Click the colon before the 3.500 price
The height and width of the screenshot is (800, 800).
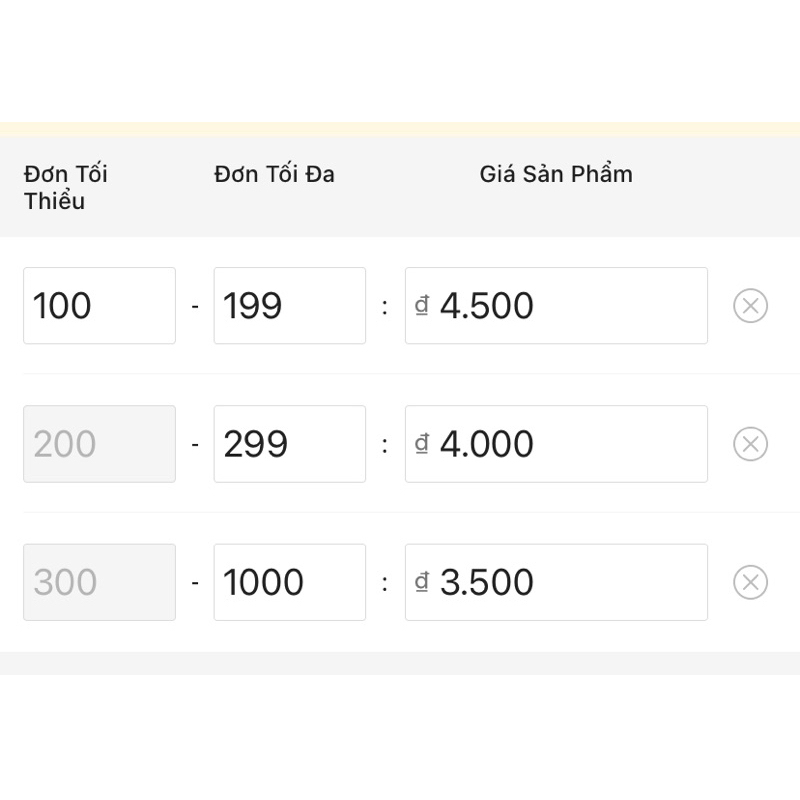tap(385, 582)
